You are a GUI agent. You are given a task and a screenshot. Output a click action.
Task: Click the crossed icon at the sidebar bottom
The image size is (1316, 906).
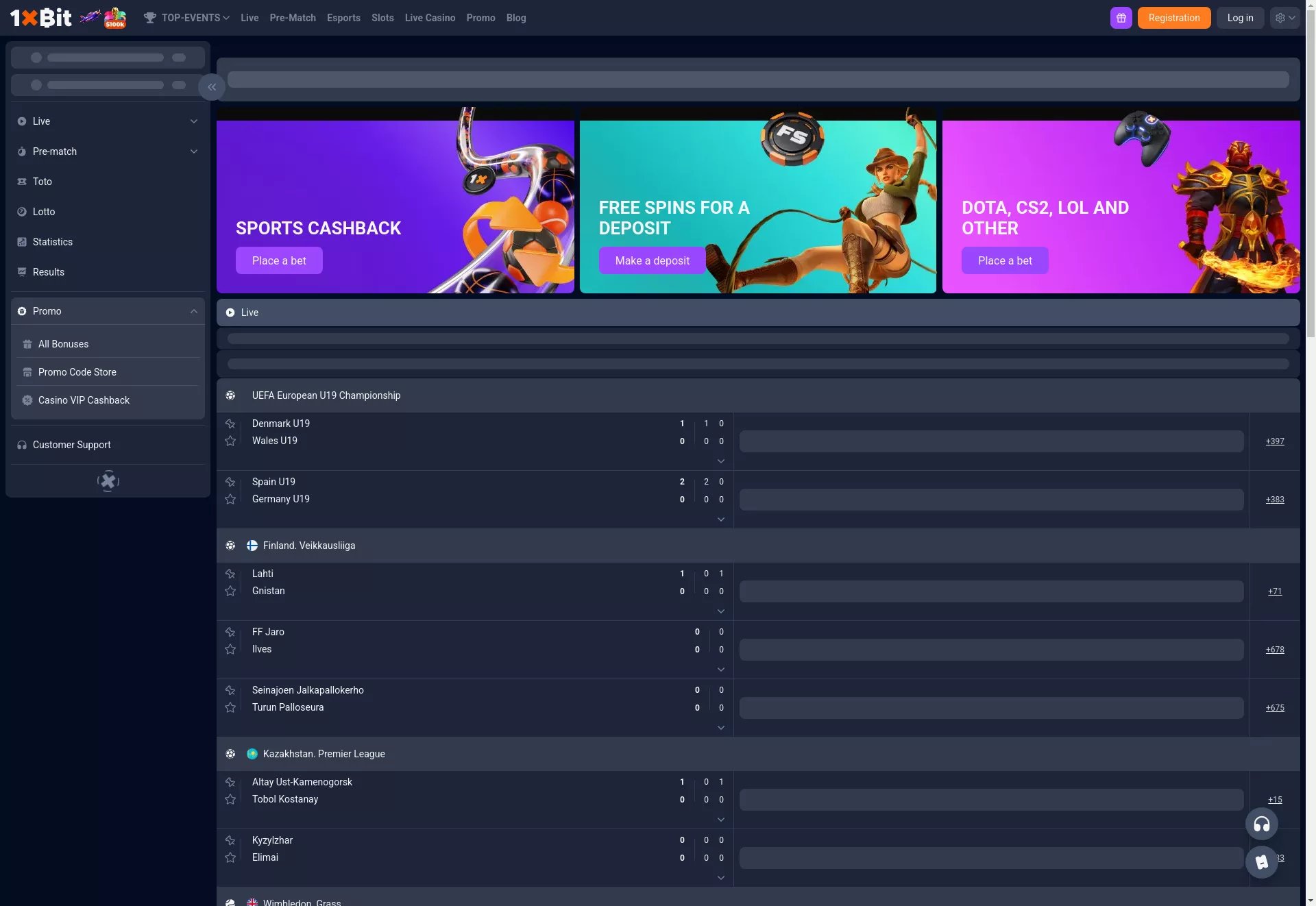coord(108,481)
